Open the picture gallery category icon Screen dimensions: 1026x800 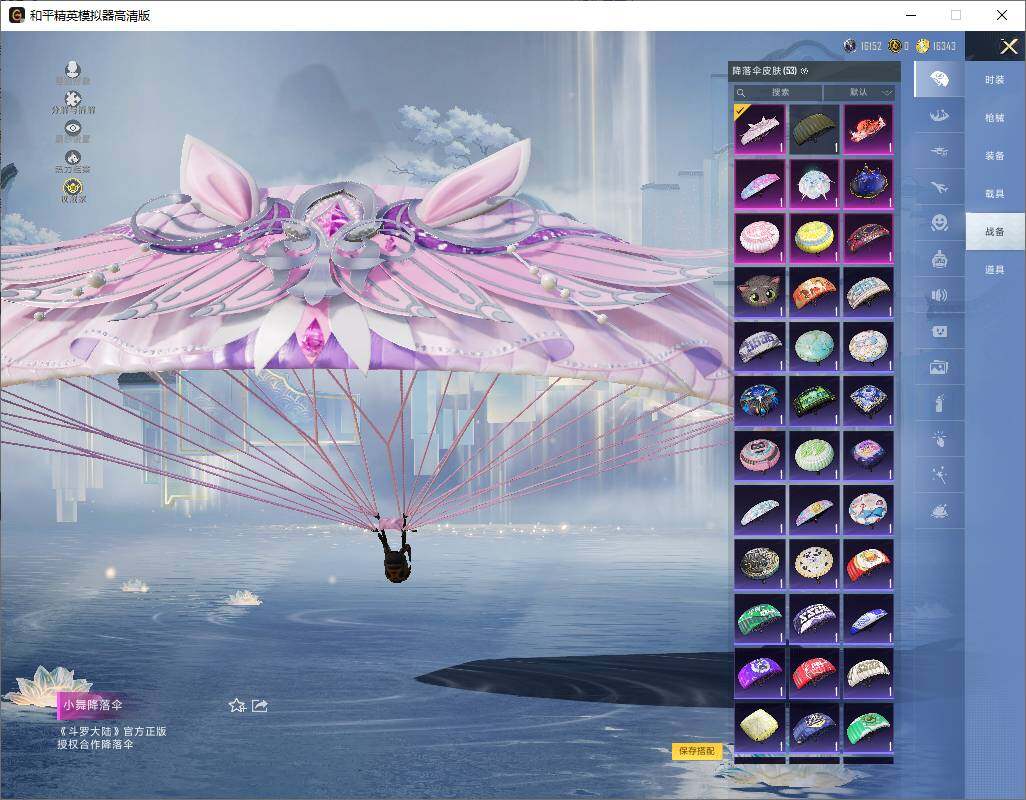pos(939,368)
